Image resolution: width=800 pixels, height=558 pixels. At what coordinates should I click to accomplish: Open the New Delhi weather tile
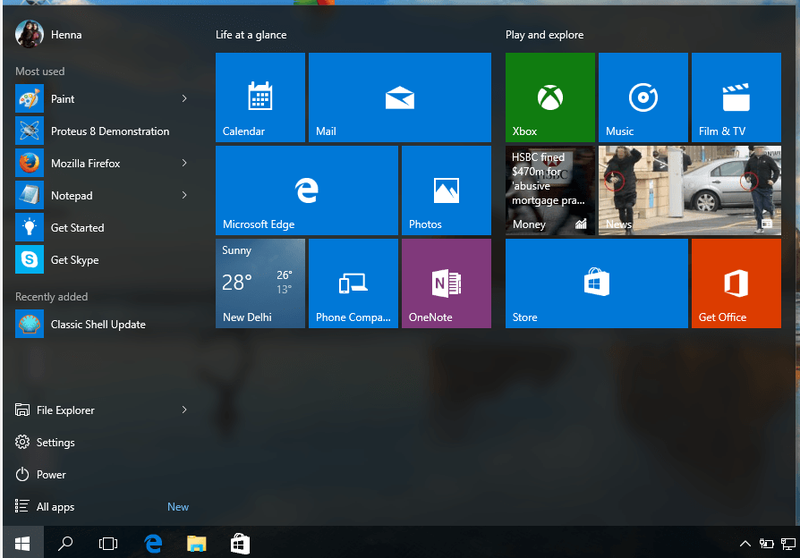260,284
